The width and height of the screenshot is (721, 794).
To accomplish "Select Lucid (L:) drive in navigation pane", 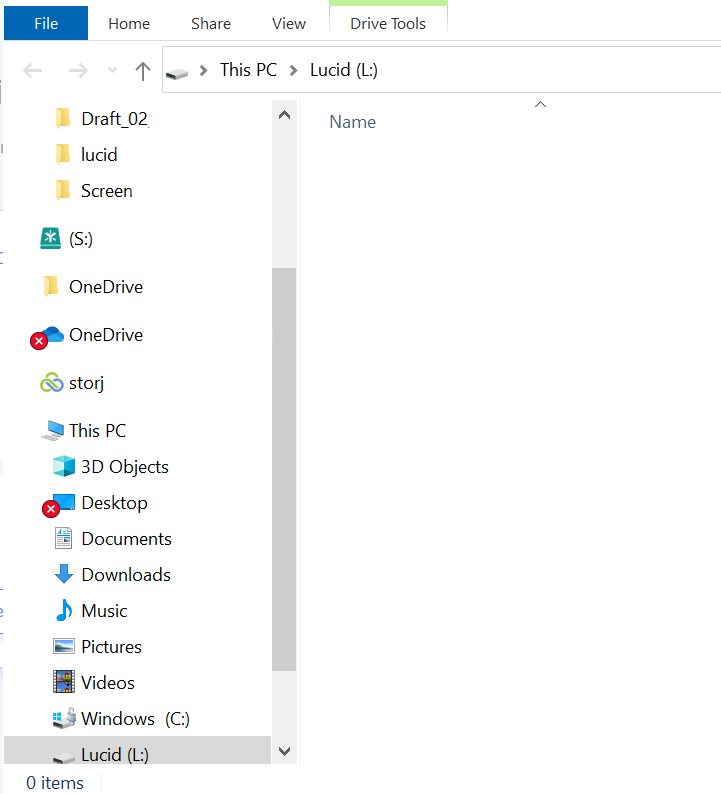I will click(x=137, y=750).
